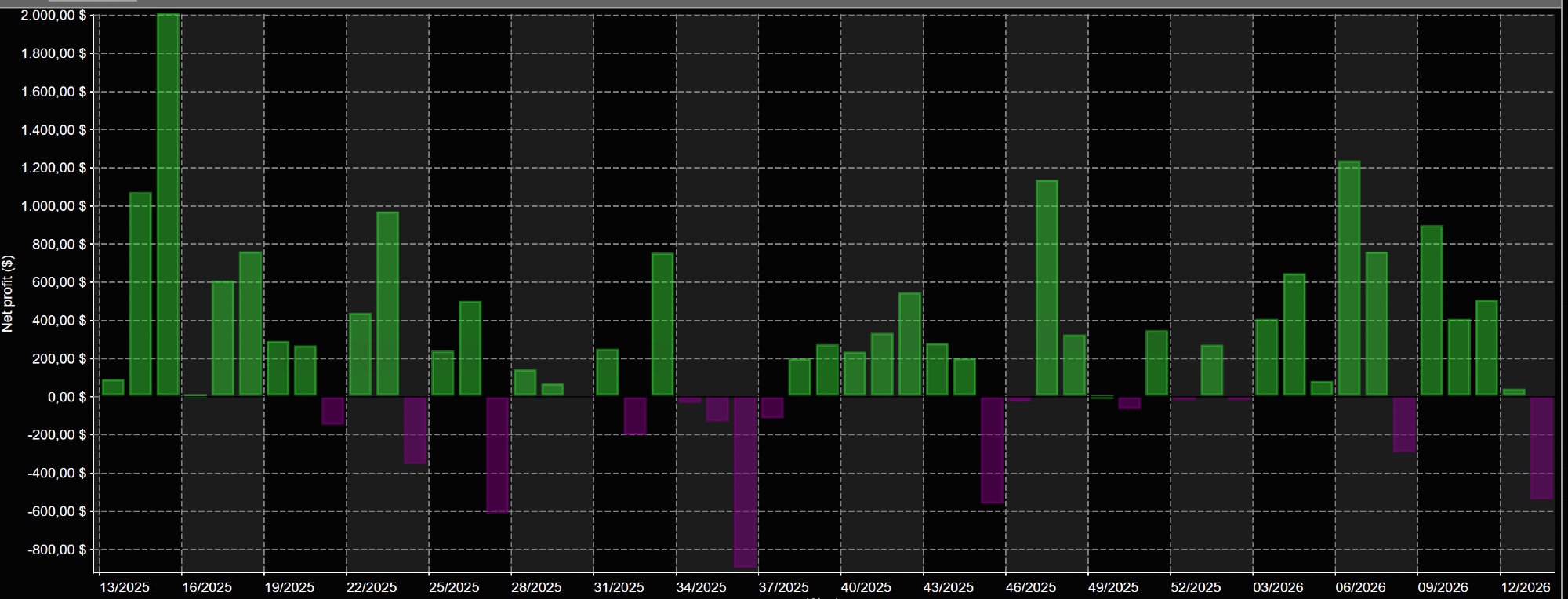Viewport: 1568px width, 599px height.
Task: Click the -800,00 $ y-axis label
Action: click(56, 550)
